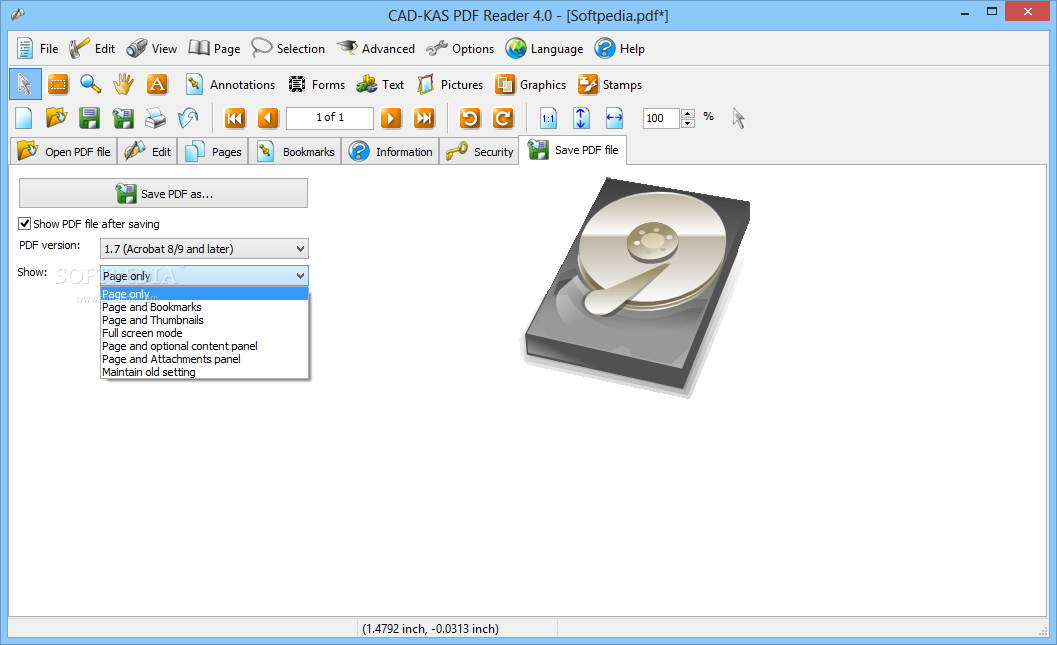Click the undo arrow icon
The image size is (1057, 645).
[189, 119]
